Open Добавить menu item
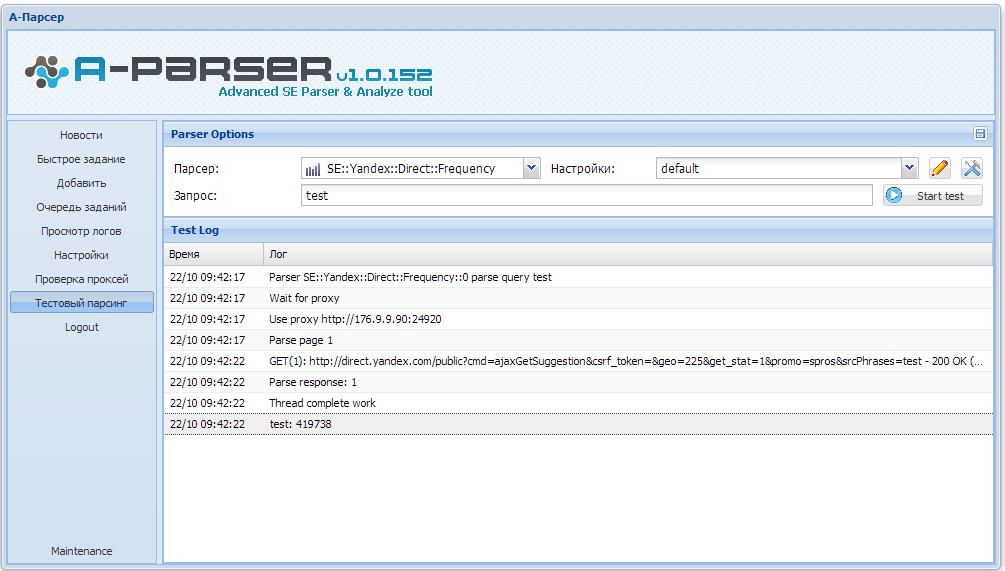The width and height of the screenshot is (1005, 571). pos(81,183)
